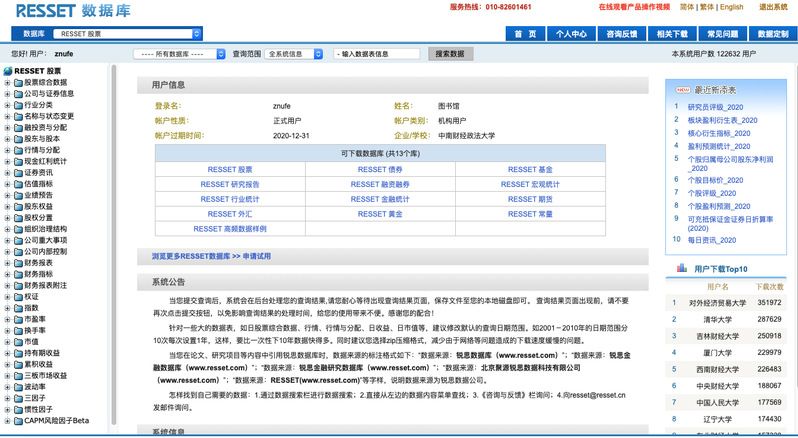Click the 退出系统 link
The image size is (798, 438).
(773, 7)
